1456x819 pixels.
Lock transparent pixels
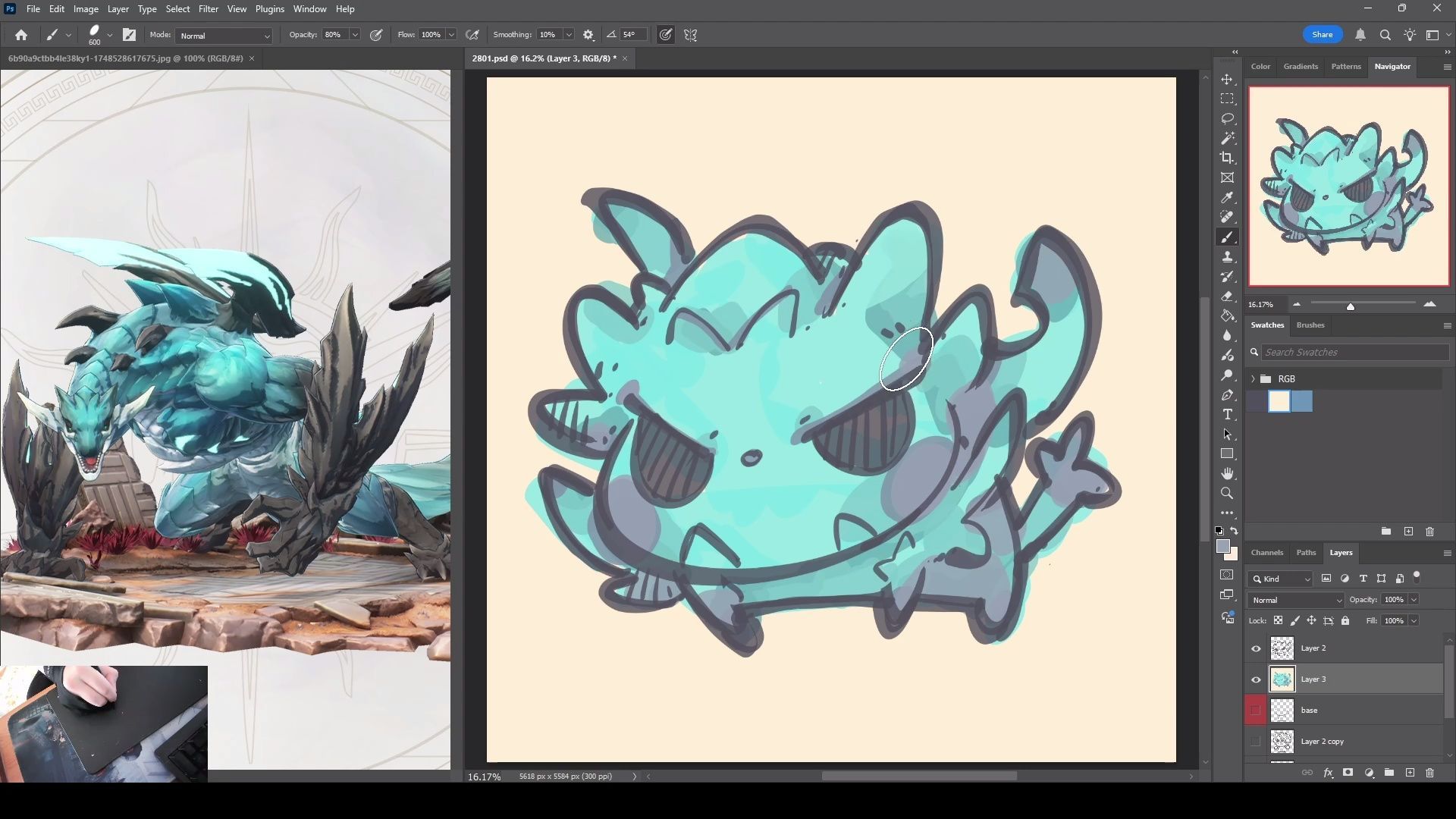coord(1278,621)
